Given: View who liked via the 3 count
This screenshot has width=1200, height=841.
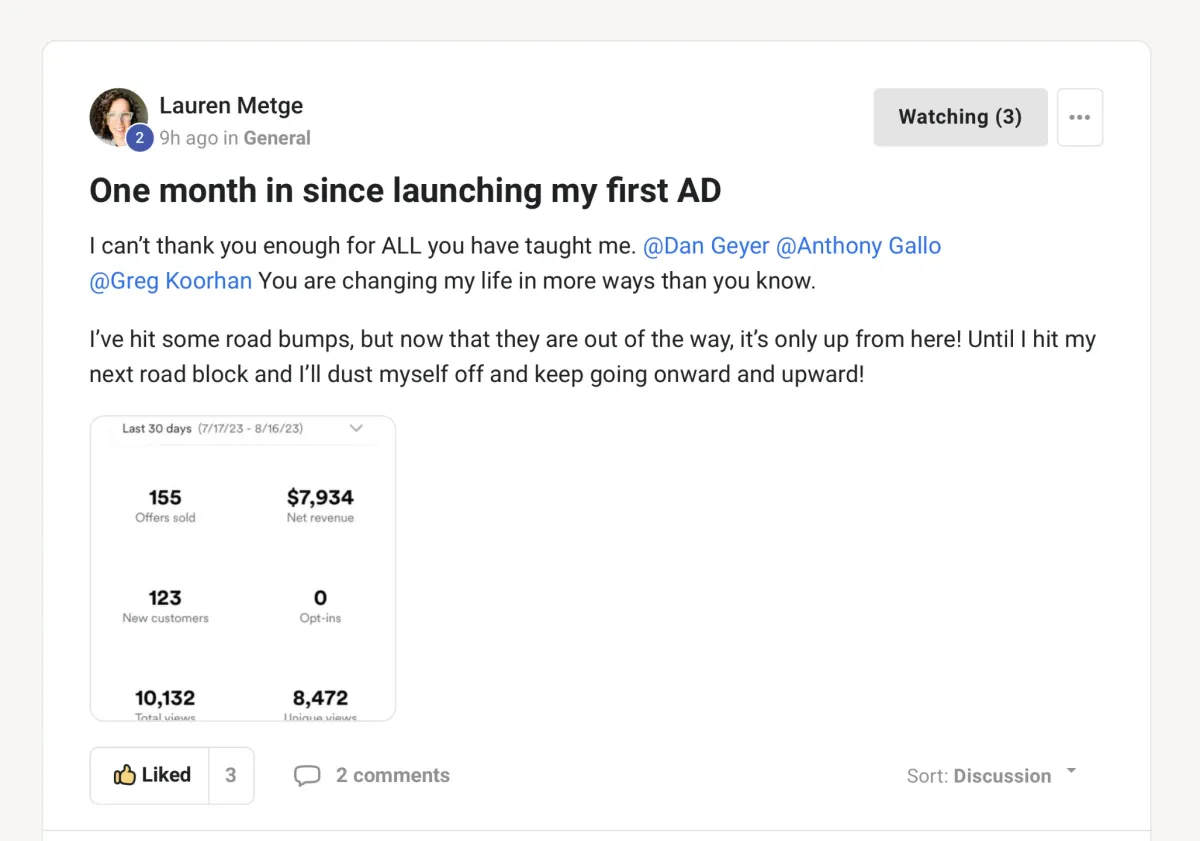Looking at the screenshot, I should tap(231, 775).
